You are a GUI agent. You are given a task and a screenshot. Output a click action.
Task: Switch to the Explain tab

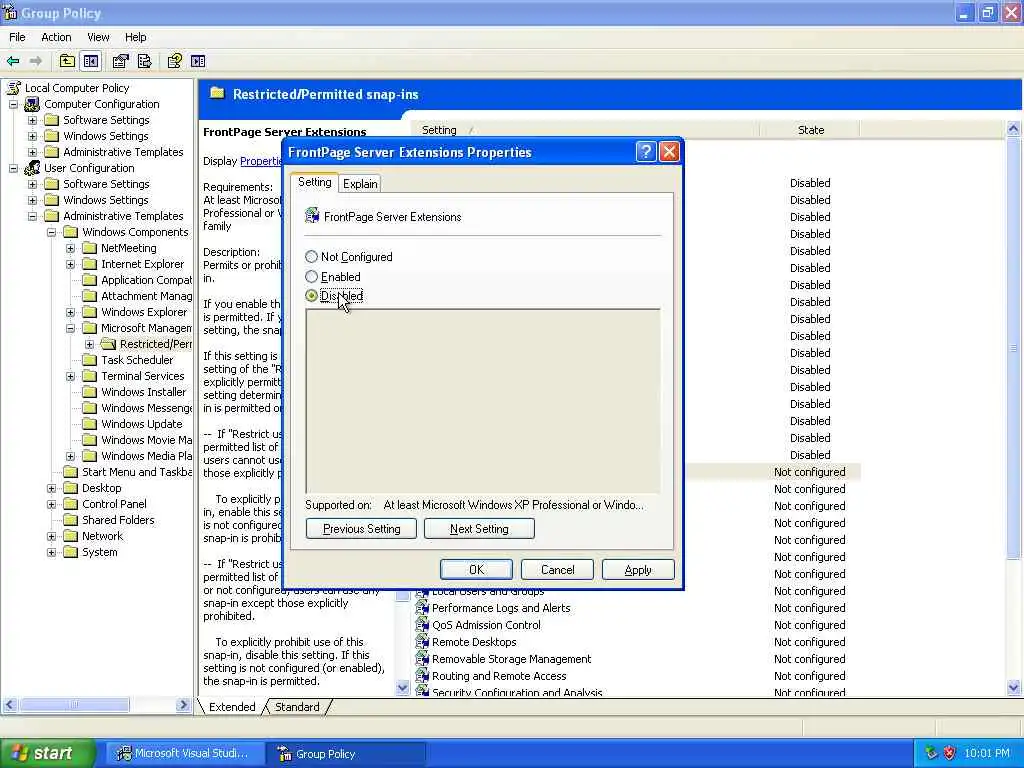360,184
